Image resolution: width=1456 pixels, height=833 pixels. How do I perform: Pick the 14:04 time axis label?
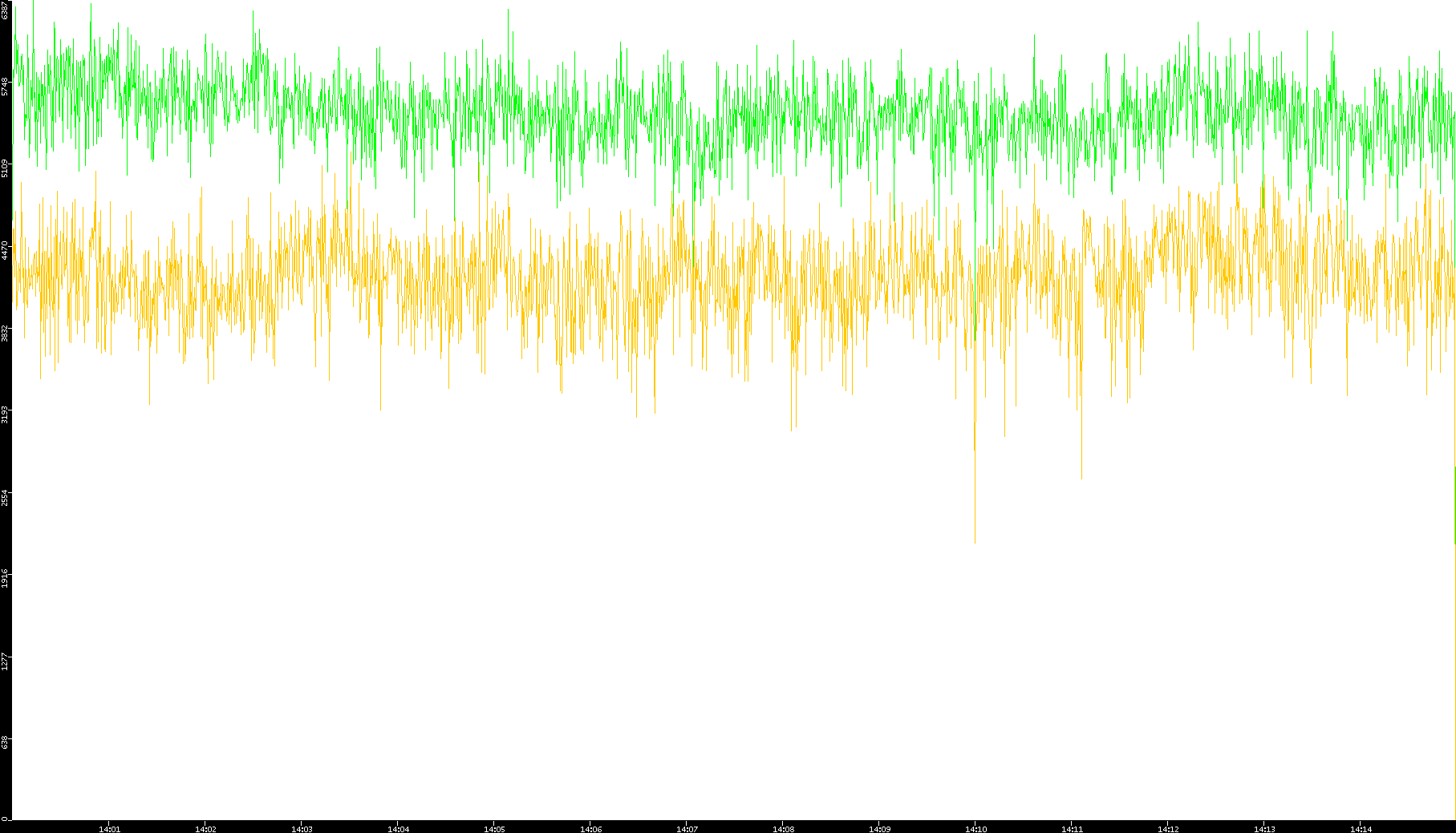coord(398,828)
